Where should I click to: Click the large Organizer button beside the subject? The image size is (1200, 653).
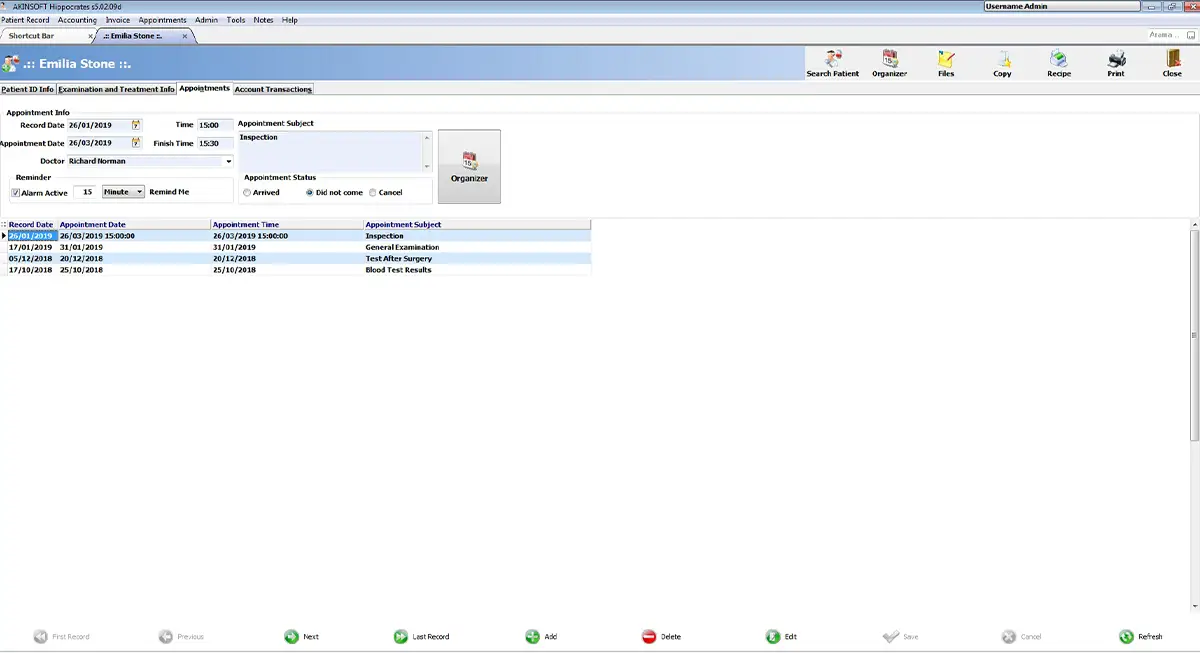469,166
